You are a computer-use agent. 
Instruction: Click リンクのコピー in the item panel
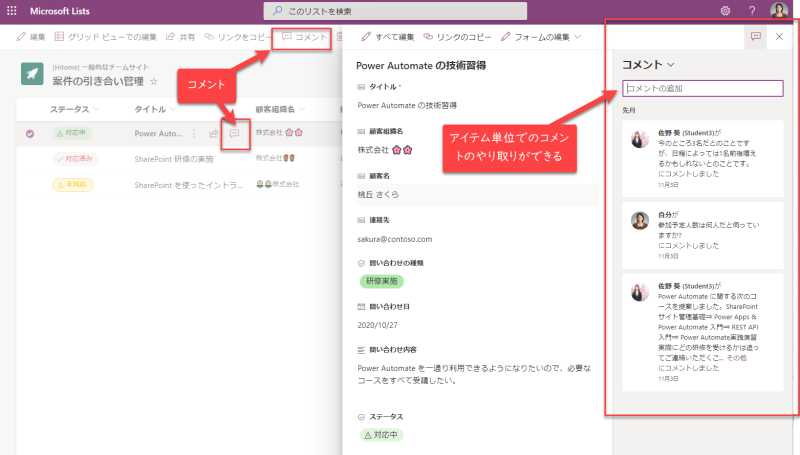458,37
